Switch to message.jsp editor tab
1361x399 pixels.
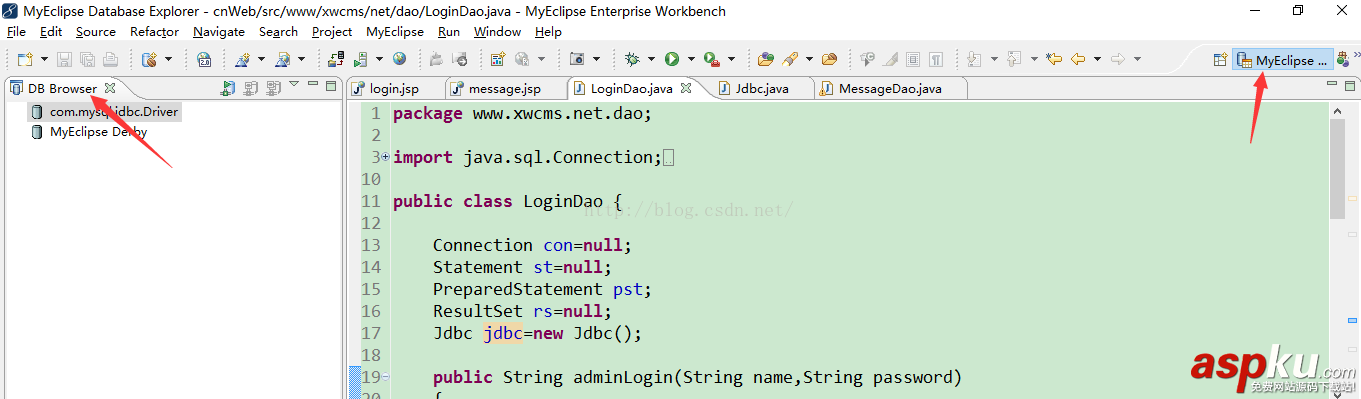click(496, 89)
